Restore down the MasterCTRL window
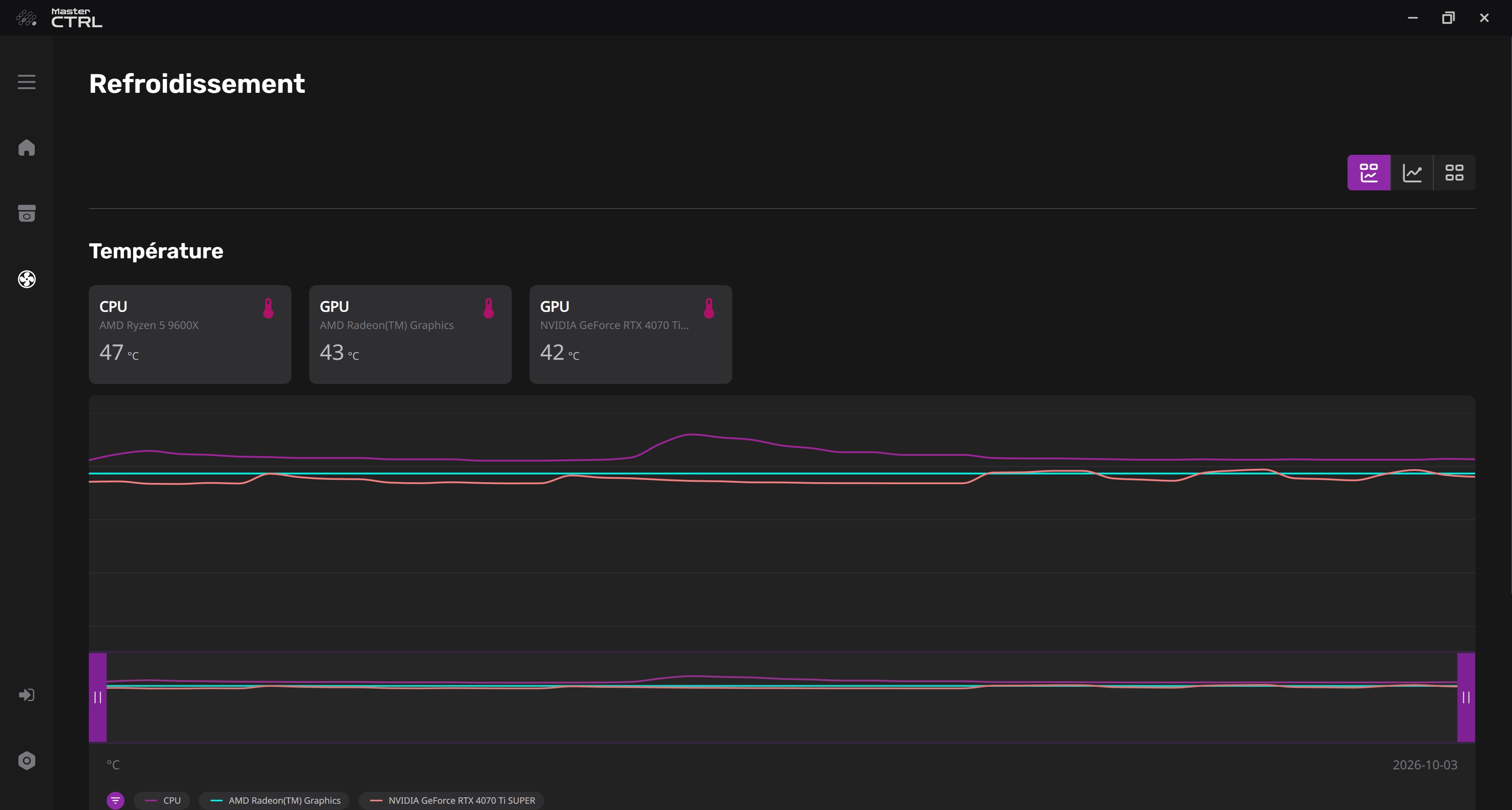Image resolution: width=1512 pixels, height=810 pixels. pyautogui.click(x=1448, y=18)
